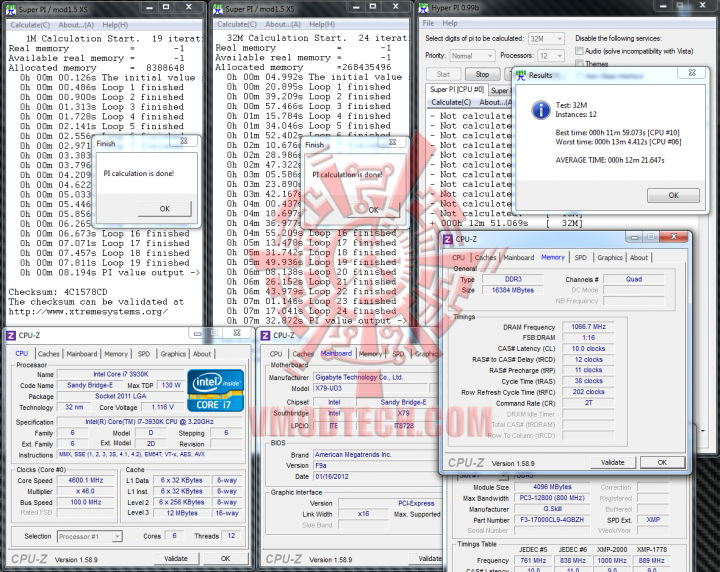Click the Name field Intel Core i7 3930K
Image resolution: width=720 pixels, height=572 pixels.
tap(120, 374)
